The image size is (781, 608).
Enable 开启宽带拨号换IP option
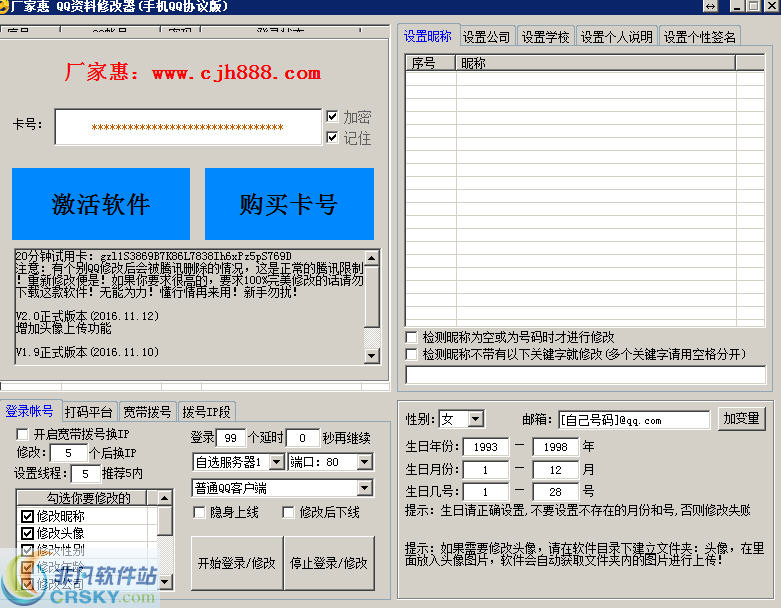[22, 434]
